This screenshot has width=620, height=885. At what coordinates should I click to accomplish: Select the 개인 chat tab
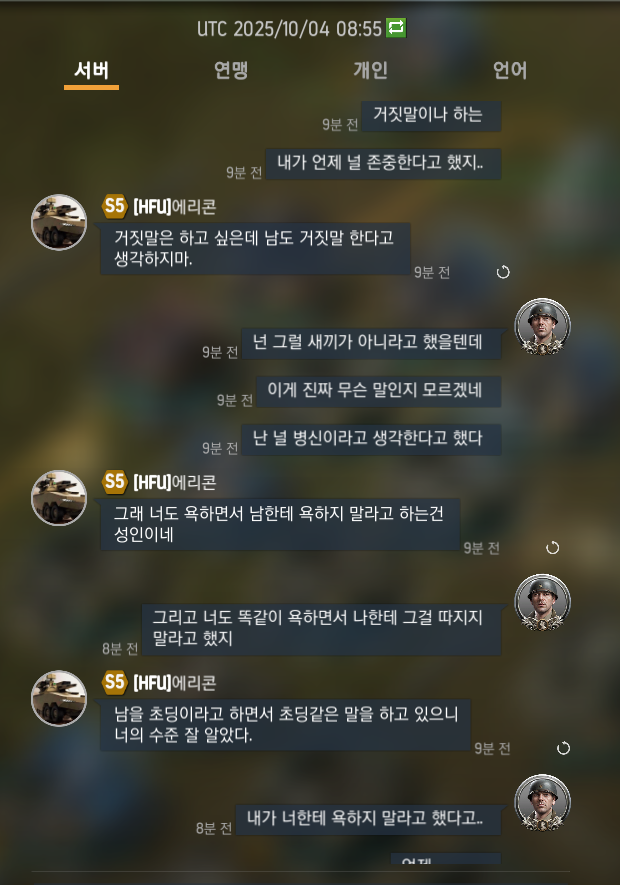(x=370, y=71)
